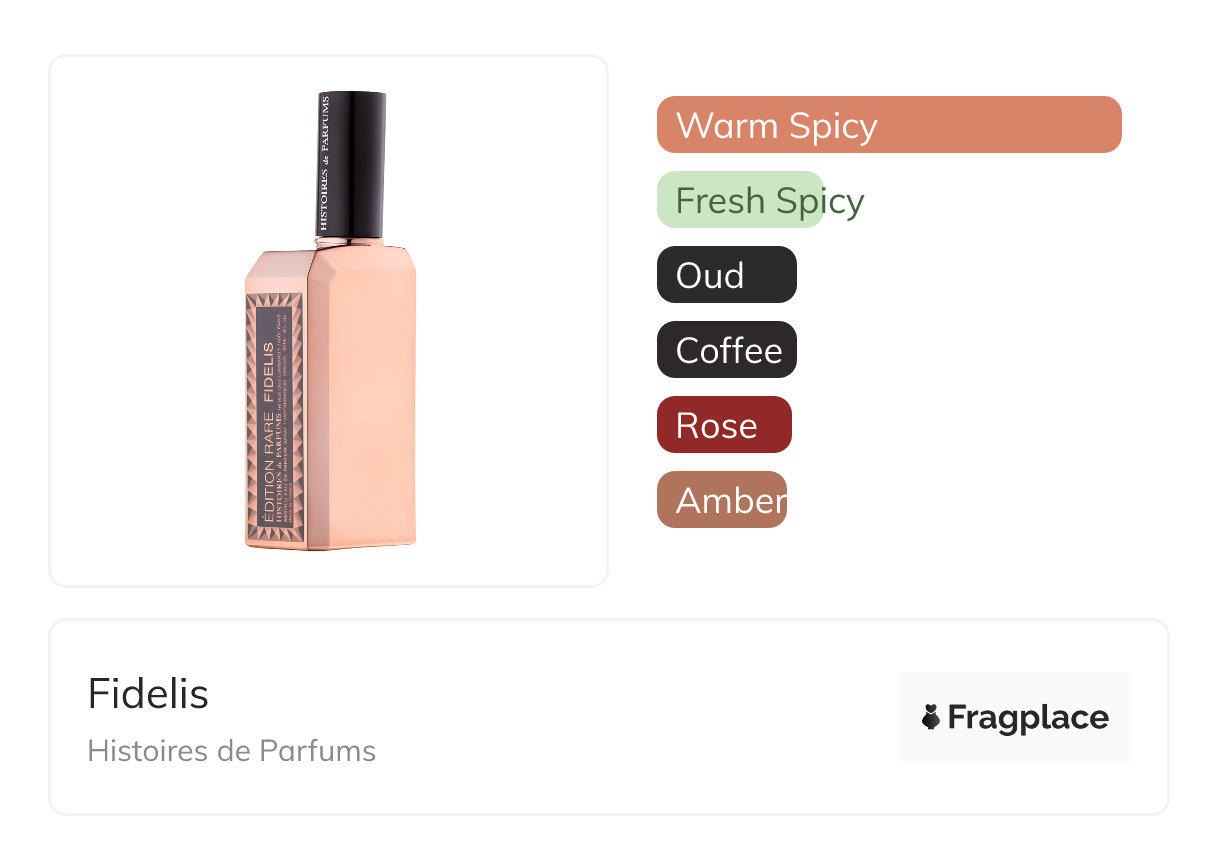Click the Fidelis perfume title
This screenshot has height=864, width=1218.
148,693
